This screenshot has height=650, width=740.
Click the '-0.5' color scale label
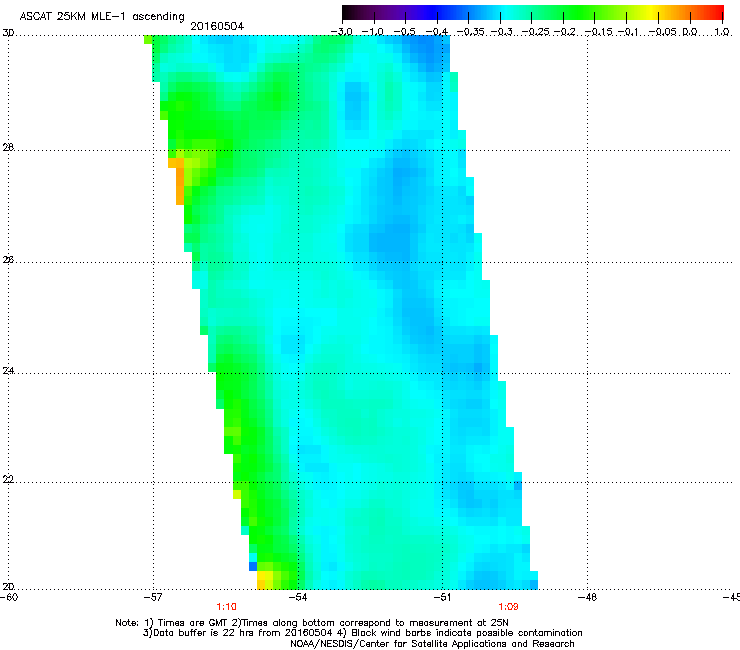(405, 32)
